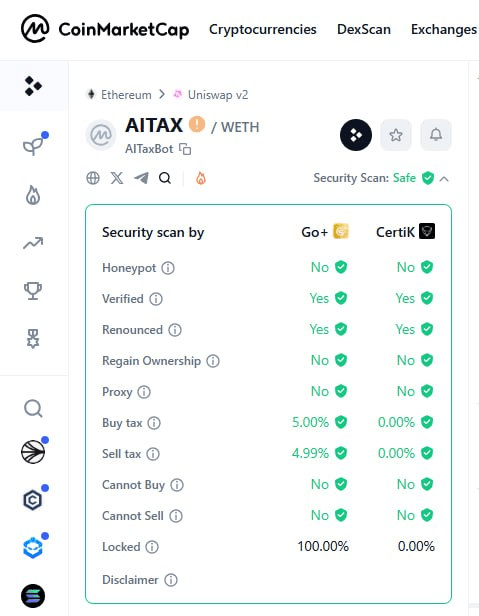Screen dimensions: 479x616
Task: Add AITAX to watchlist with the star
Action: pyautogui.click(x=396, y=135)
